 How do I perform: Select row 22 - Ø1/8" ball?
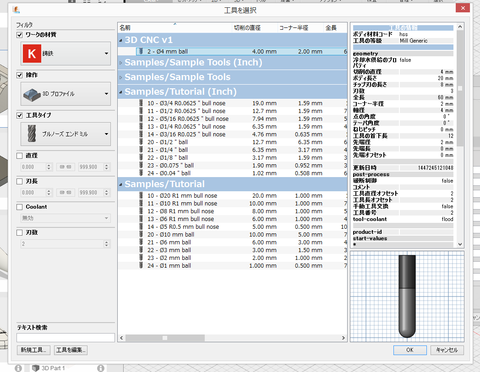pos(233,158)
